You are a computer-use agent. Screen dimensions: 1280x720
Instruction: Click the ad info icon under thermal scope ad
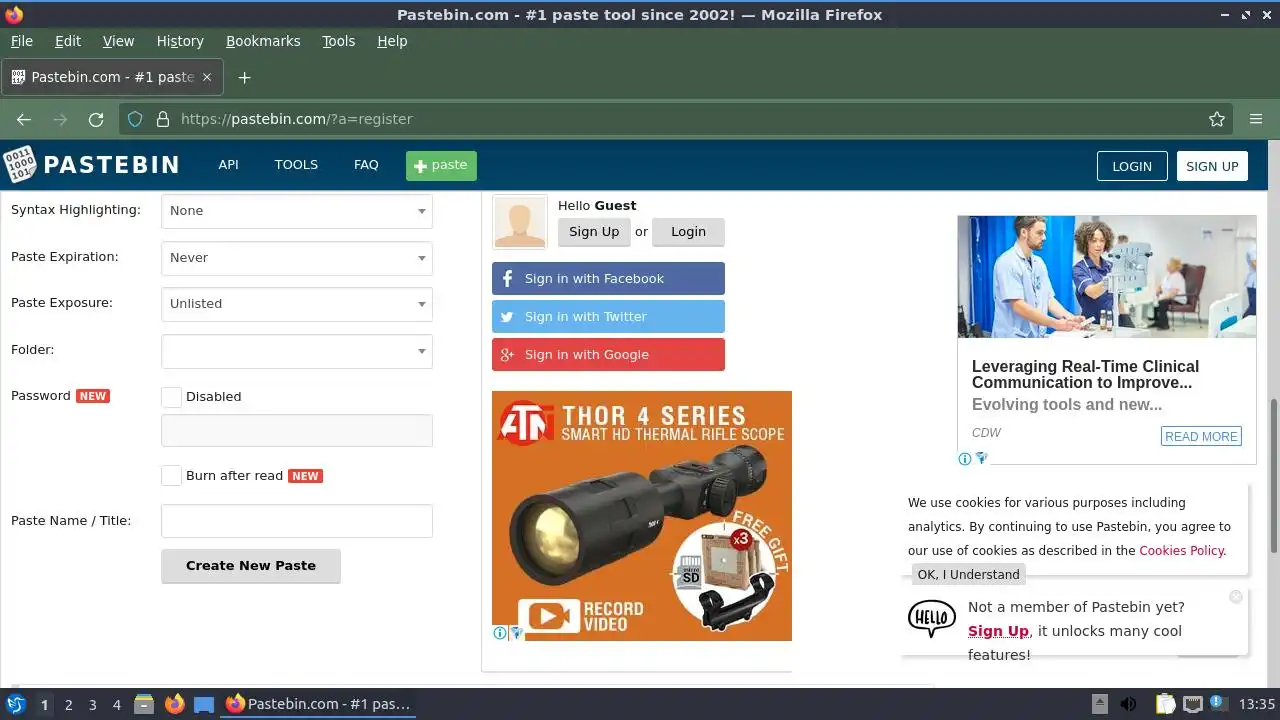pyautogui.click(x=500, y=633)
